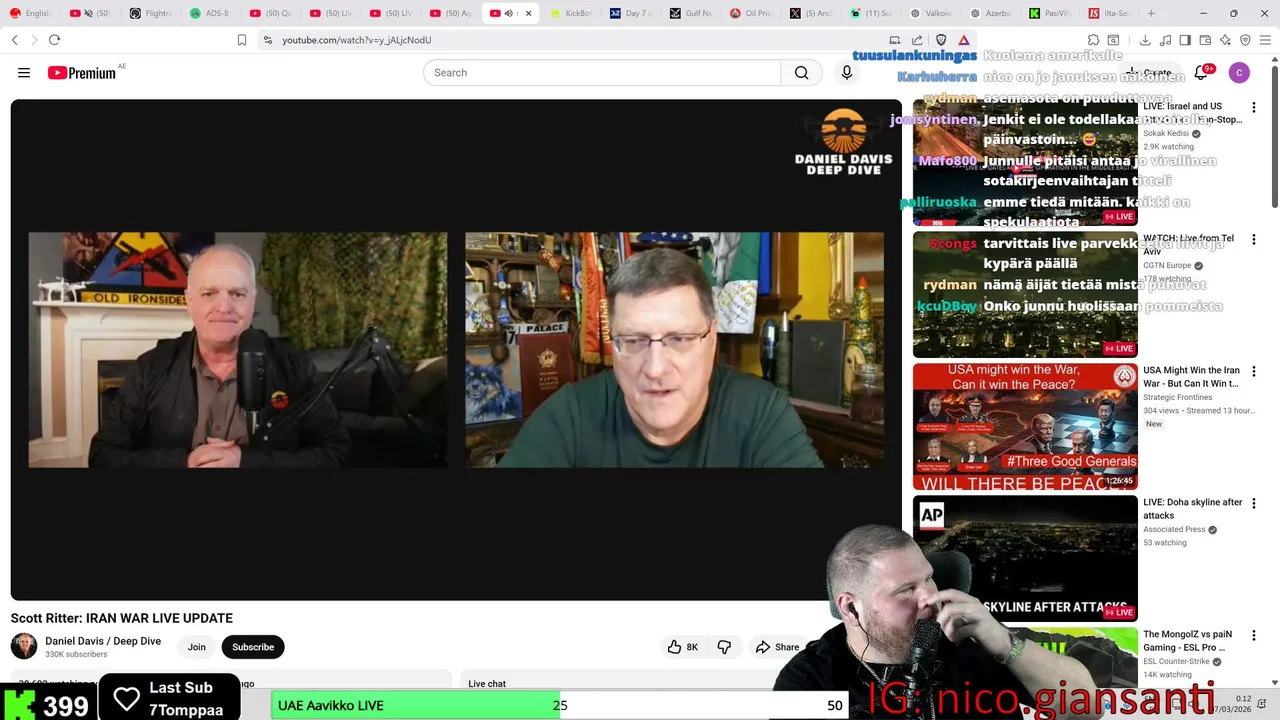
Task: Open options for LIVE: Israel and US video
Action: [x=1254, y=107]
